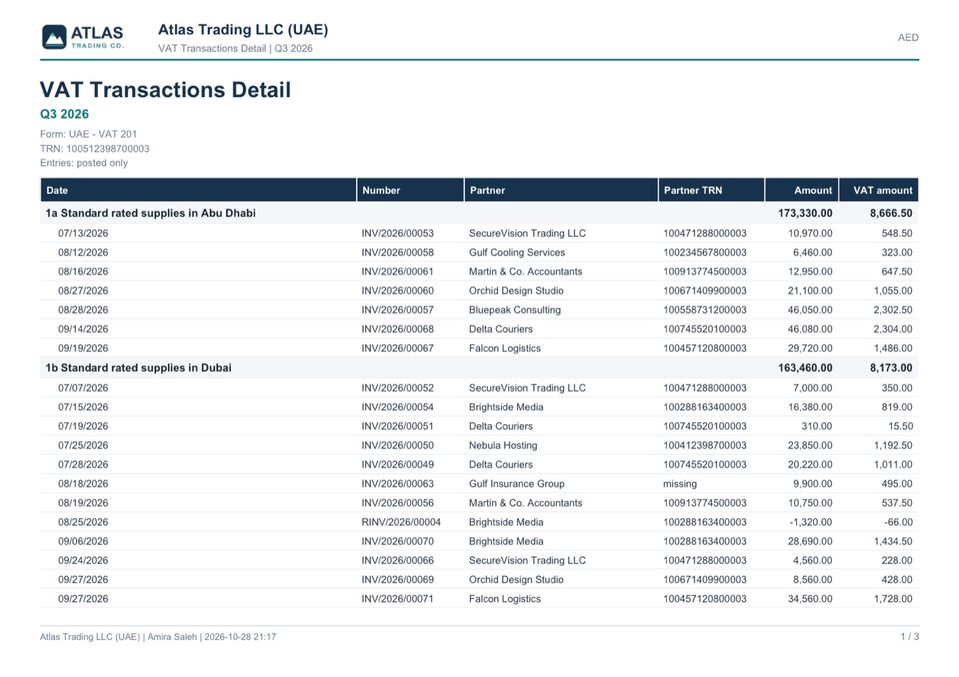Click 'Atlas Trading LLC (UAE)' header title

click(x=243, y=29)
